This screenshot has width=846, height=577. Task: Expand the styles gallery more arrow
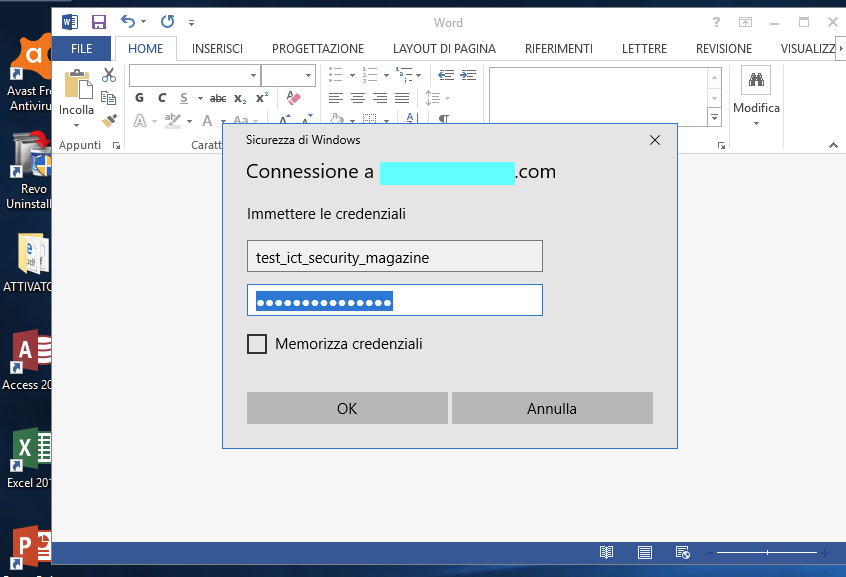tap(714, 117)
